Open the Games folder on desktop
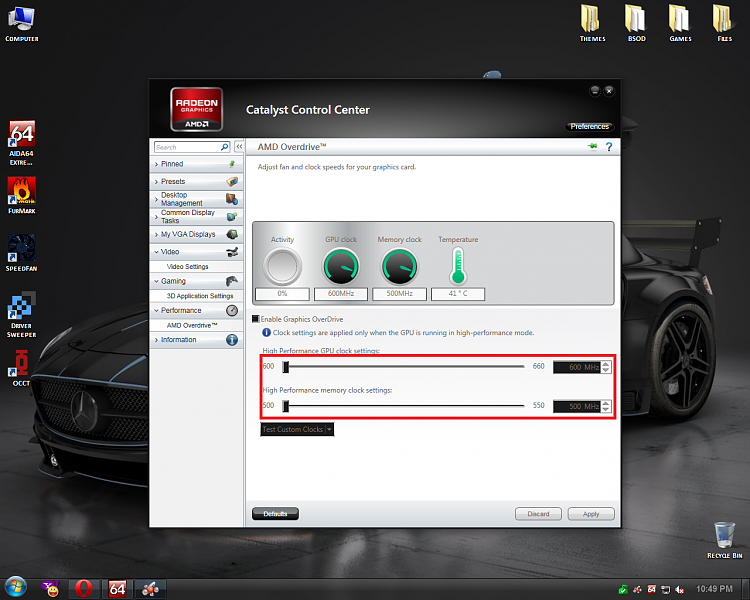The width and height of the screenshot is (750, 600). coord(680,23)
